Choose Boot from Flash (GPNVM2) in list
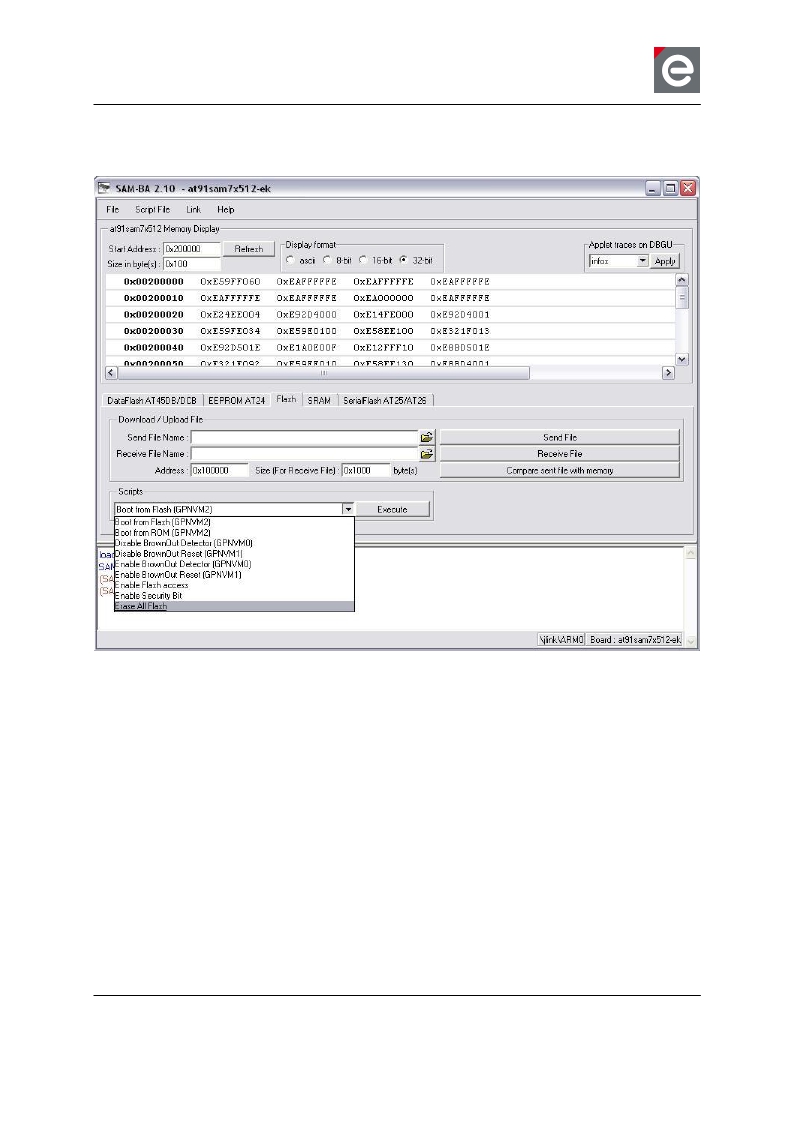794x1122 pixels. (234, 522)
